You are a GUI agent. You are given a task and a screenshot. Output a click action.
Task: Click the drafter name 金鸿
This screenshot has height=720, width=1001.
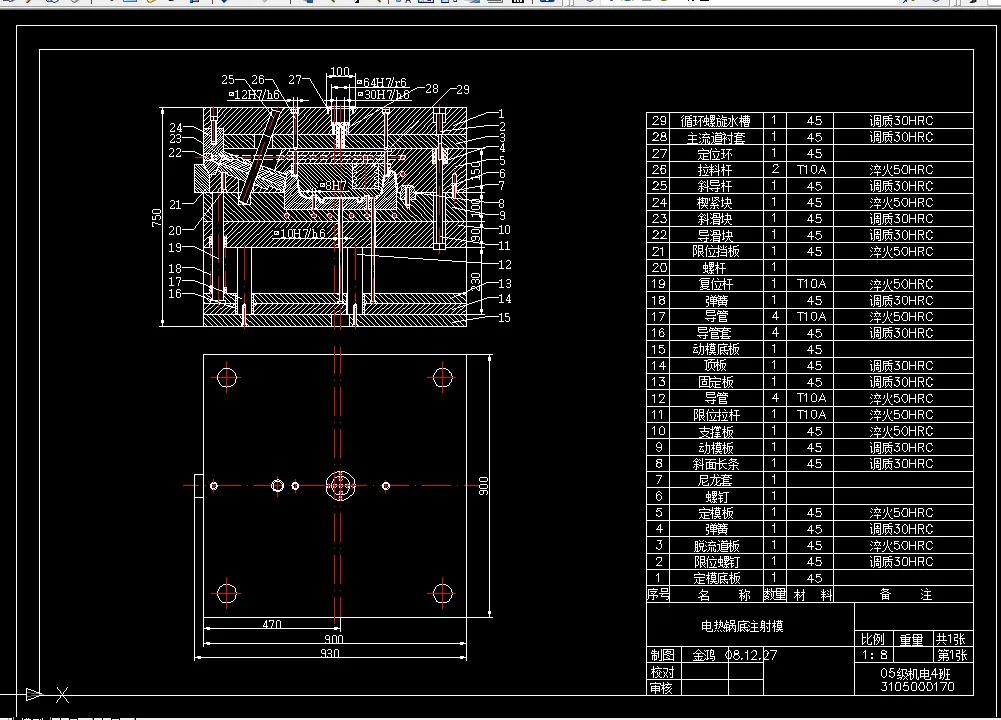[x=704, y=655]
